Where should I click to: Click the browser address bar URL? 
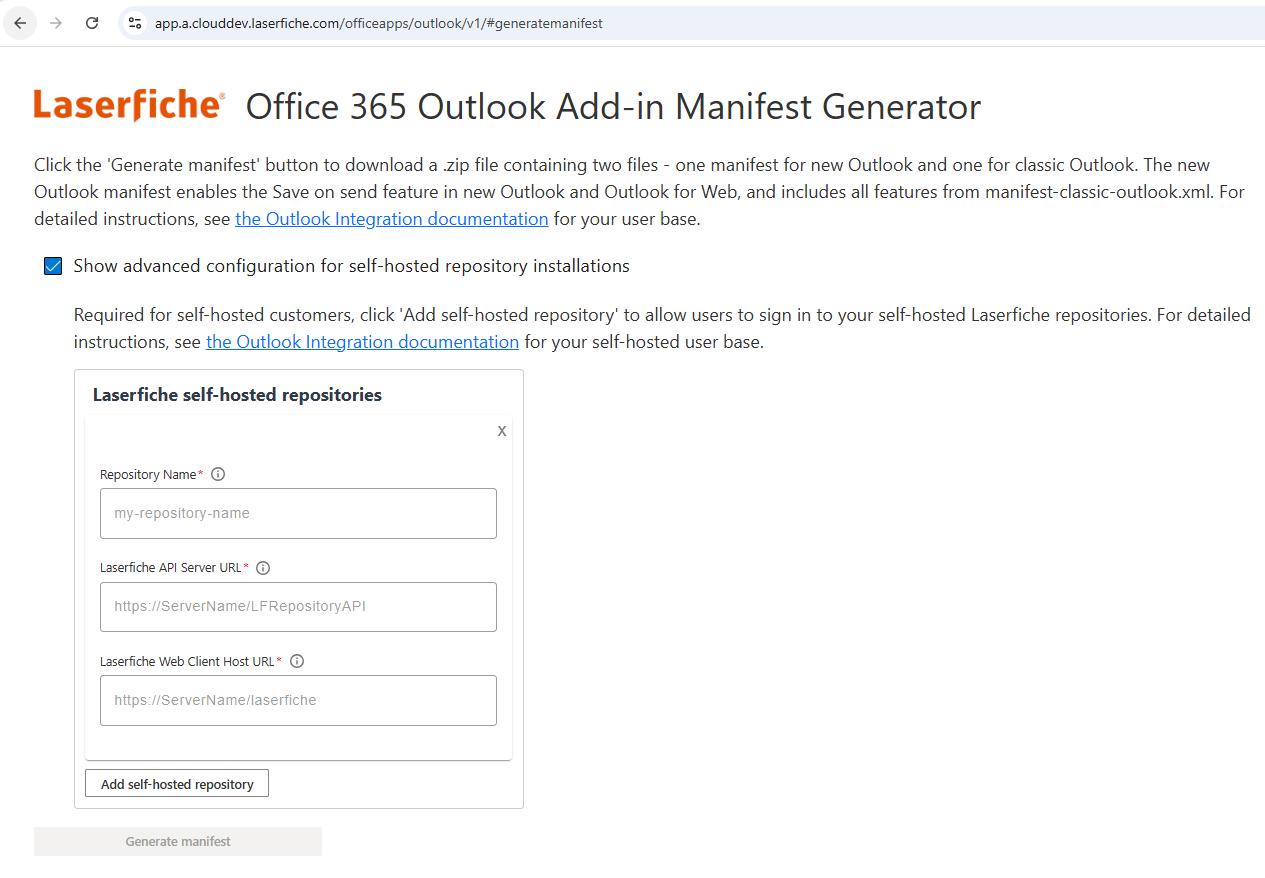click(x=378, y=23)
